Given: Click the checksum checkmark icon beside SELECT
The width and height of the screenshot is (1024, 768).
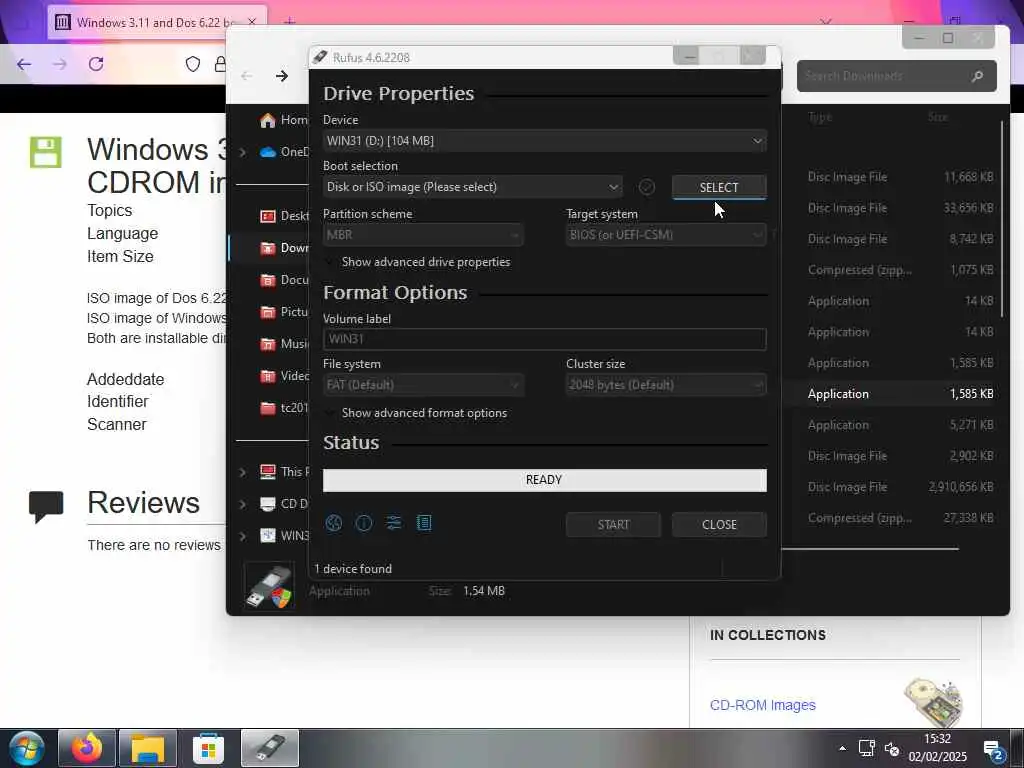Looking at the screenshot, I should [x=647, y=187].
